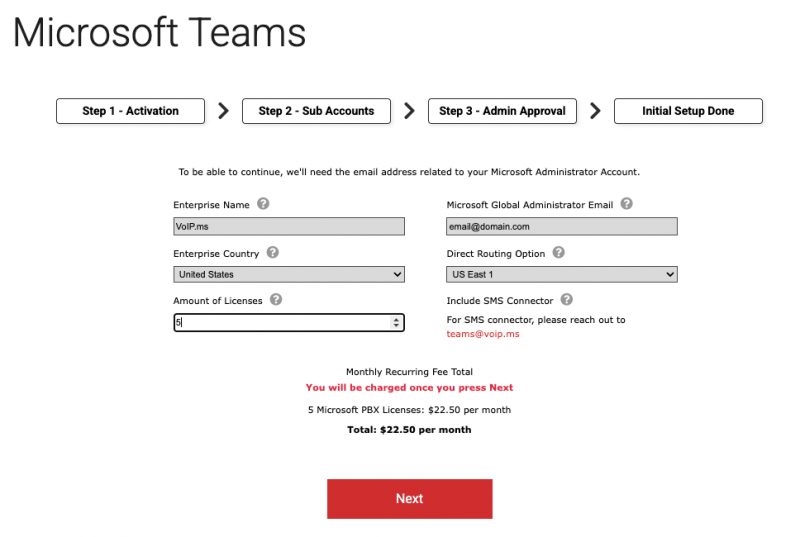Click the 'Monthly Recurring Fee Total' label

pos(409,372)
